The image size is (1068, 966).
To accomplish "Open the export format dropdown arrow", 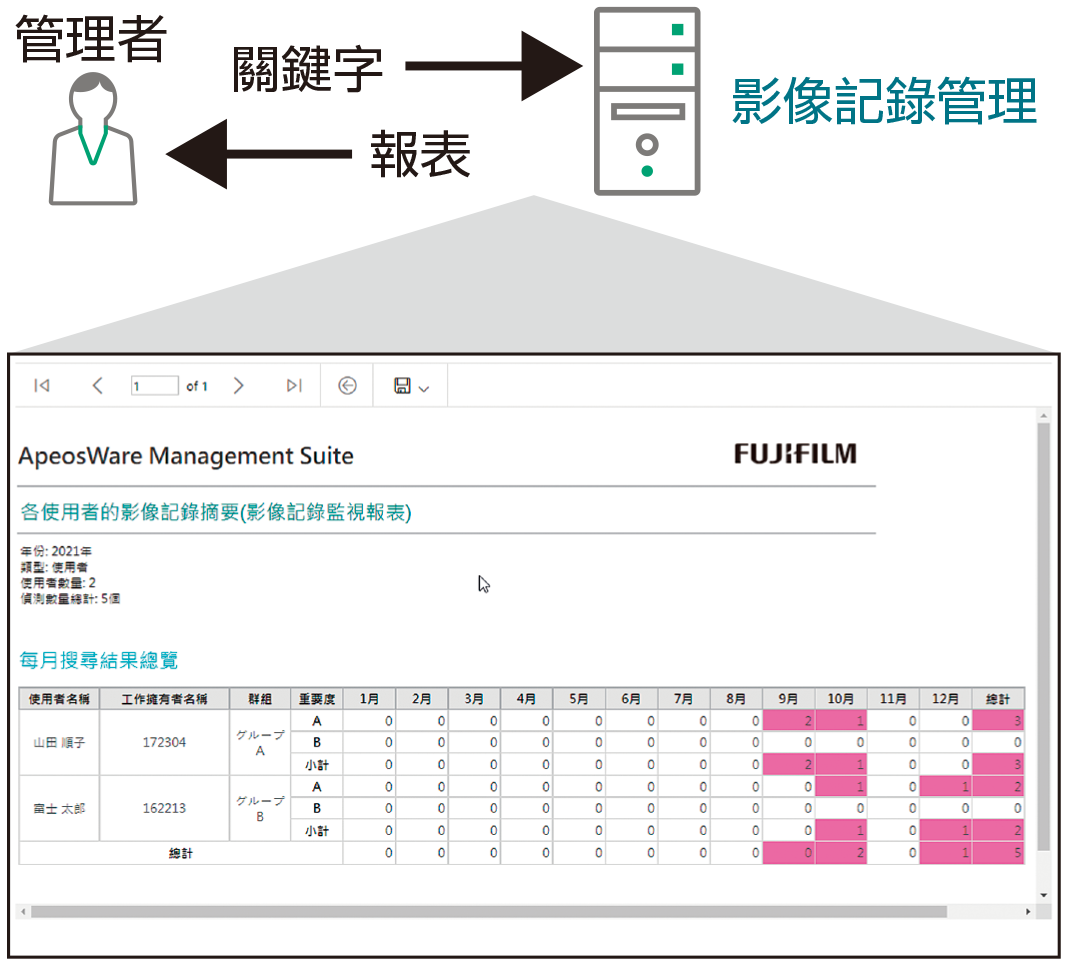I will click(424, 389).
